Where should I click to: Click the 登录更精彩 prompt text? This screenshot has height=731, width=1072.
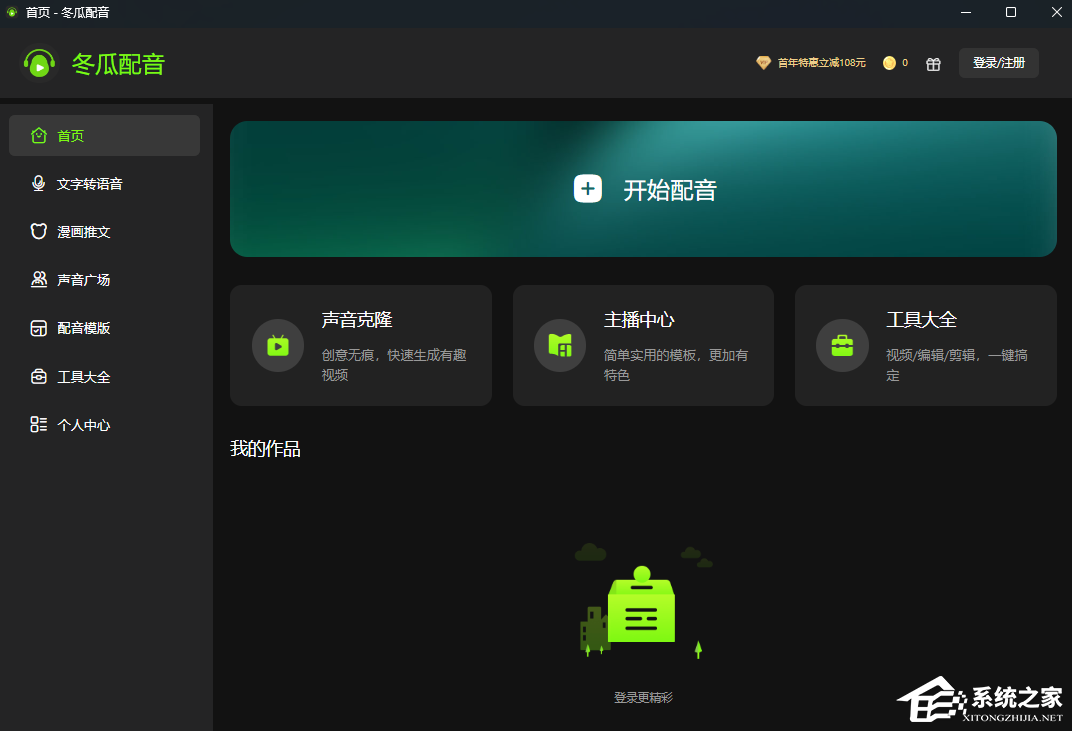click(x=643, y=697)
